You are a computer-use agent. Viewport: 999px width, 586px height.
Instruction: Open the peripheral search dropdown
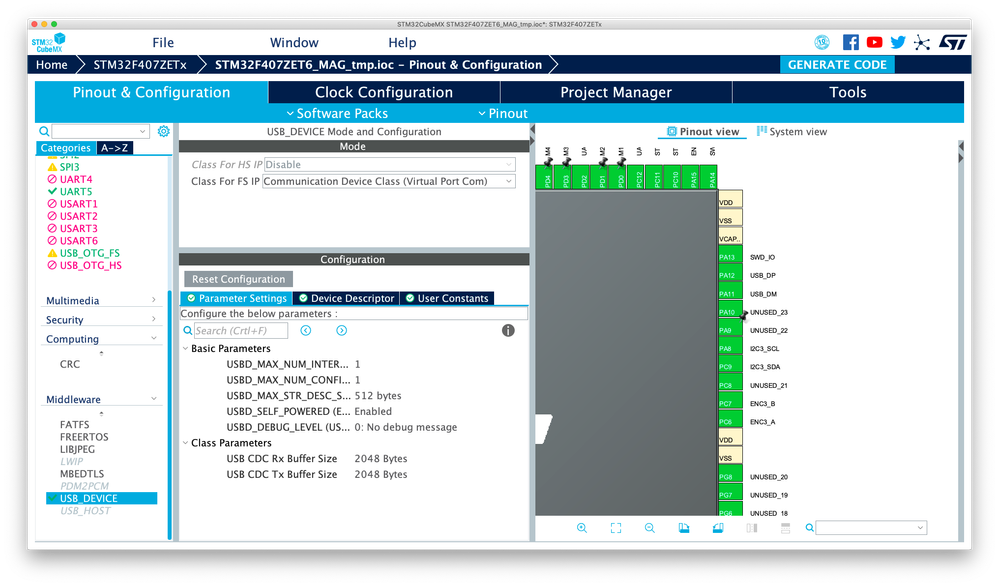(143, 131)
